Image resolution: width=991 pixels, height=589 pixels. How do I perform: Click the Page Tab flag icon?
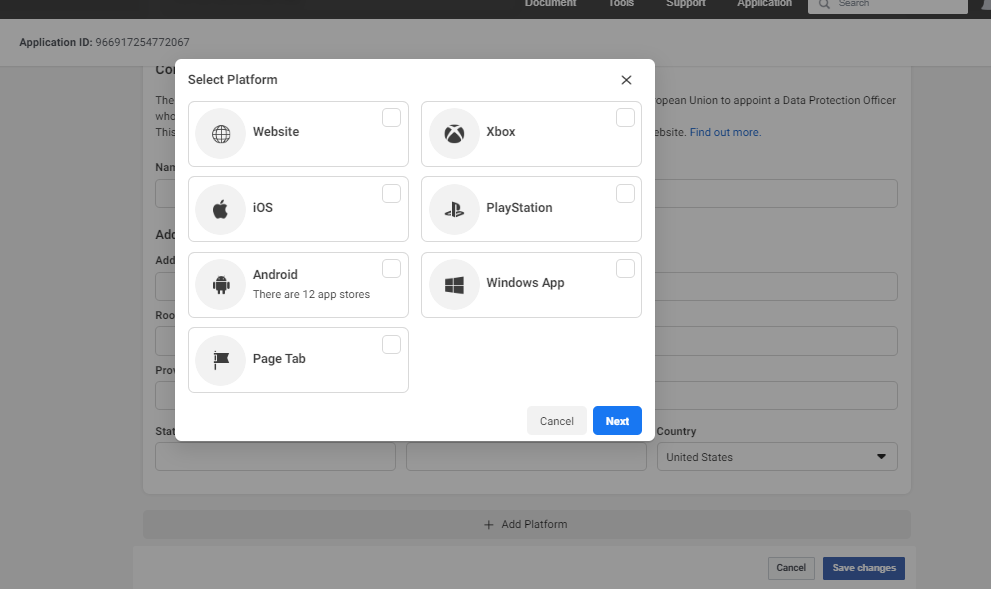[x=221, y=360]
